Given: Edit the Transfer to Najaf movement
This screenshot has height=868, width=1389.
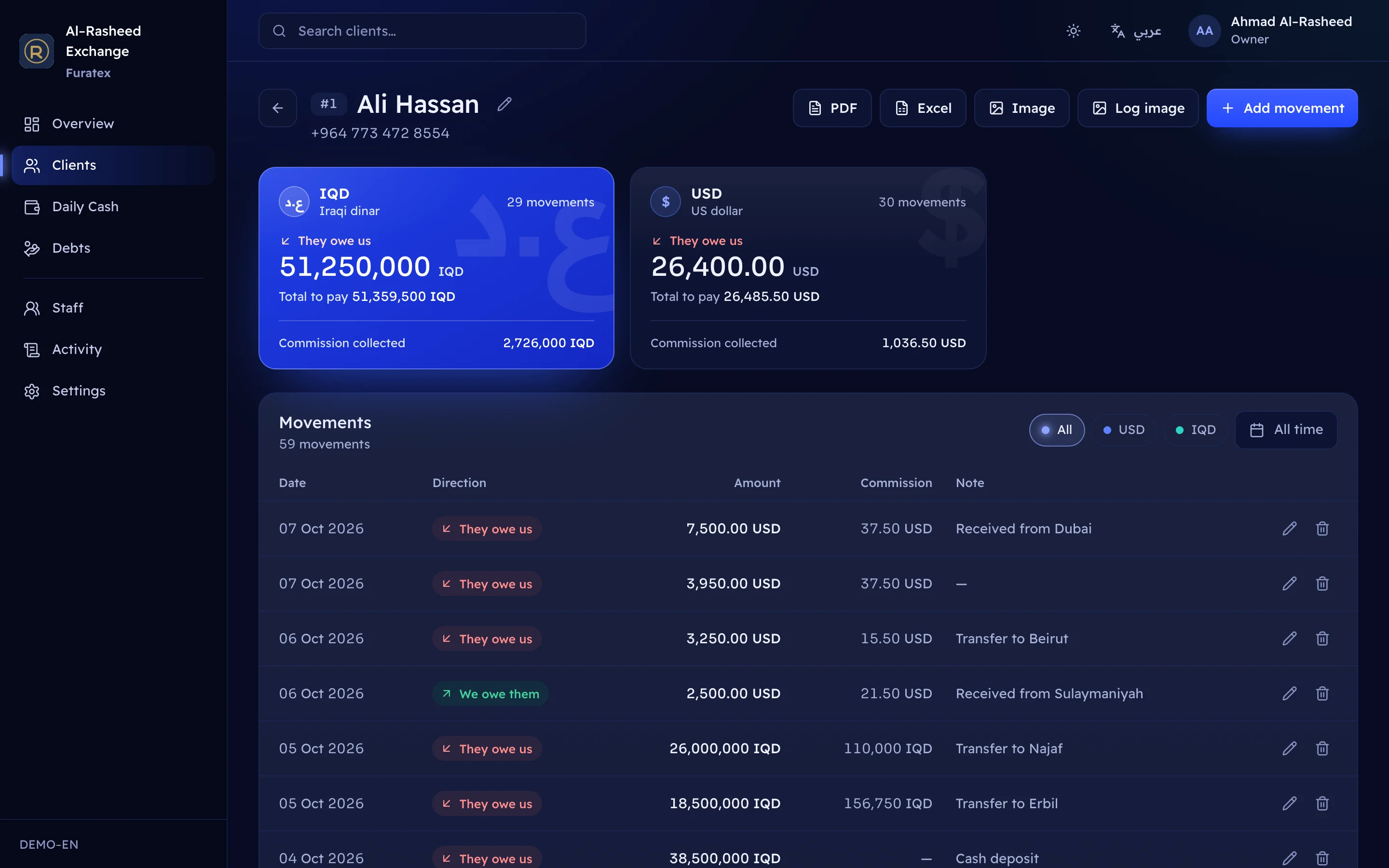Looking at the screenshot, I should [1290, 748].
